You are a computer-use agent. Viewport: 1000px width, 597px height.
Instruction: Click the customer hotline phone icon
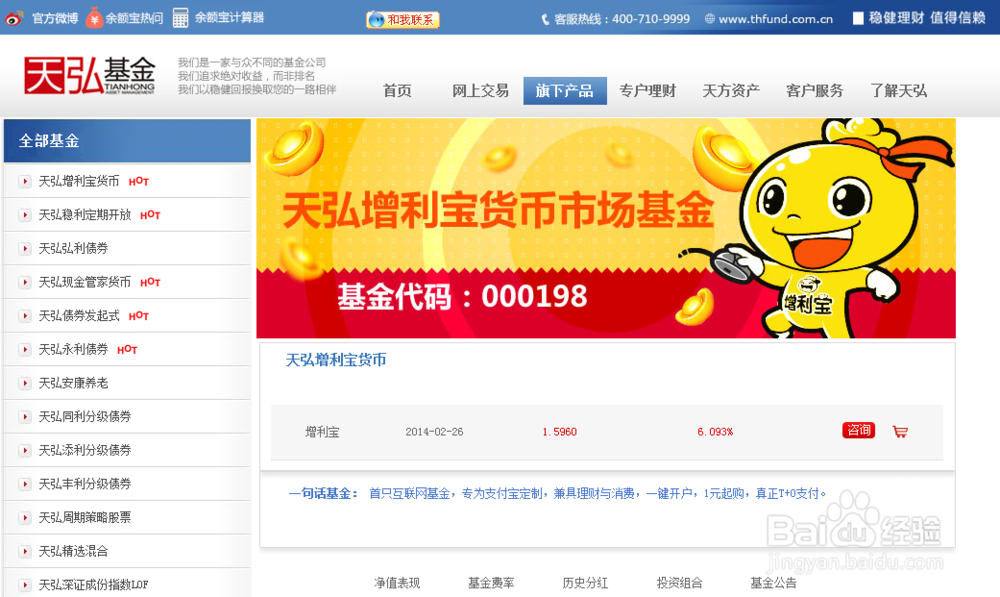coord(545,20)
